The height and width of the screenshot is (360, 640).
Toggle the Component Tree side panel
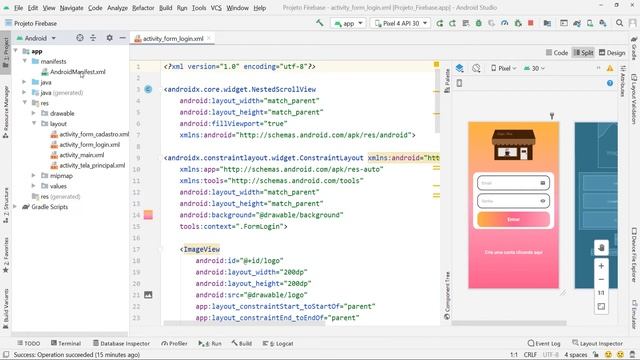[x=447, y=296]
